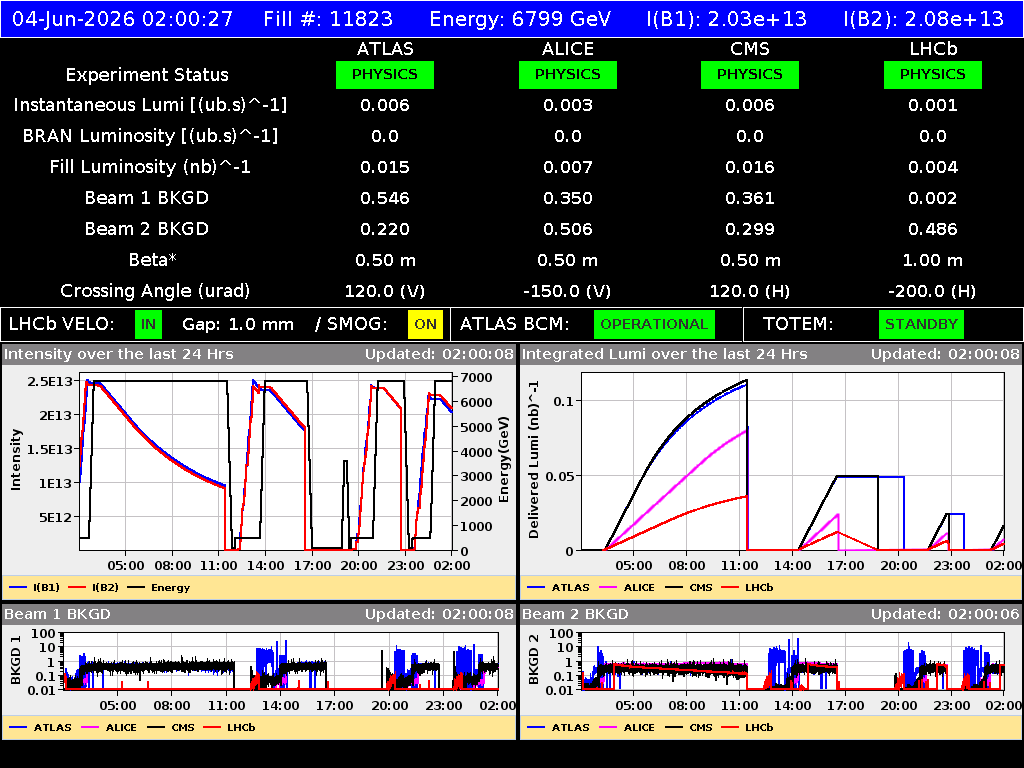The width and height of the screenshot is (1024, 768).
Task: Click the ATLAS BCM OPERATIONAL indicator
Action: coord(654,325)
